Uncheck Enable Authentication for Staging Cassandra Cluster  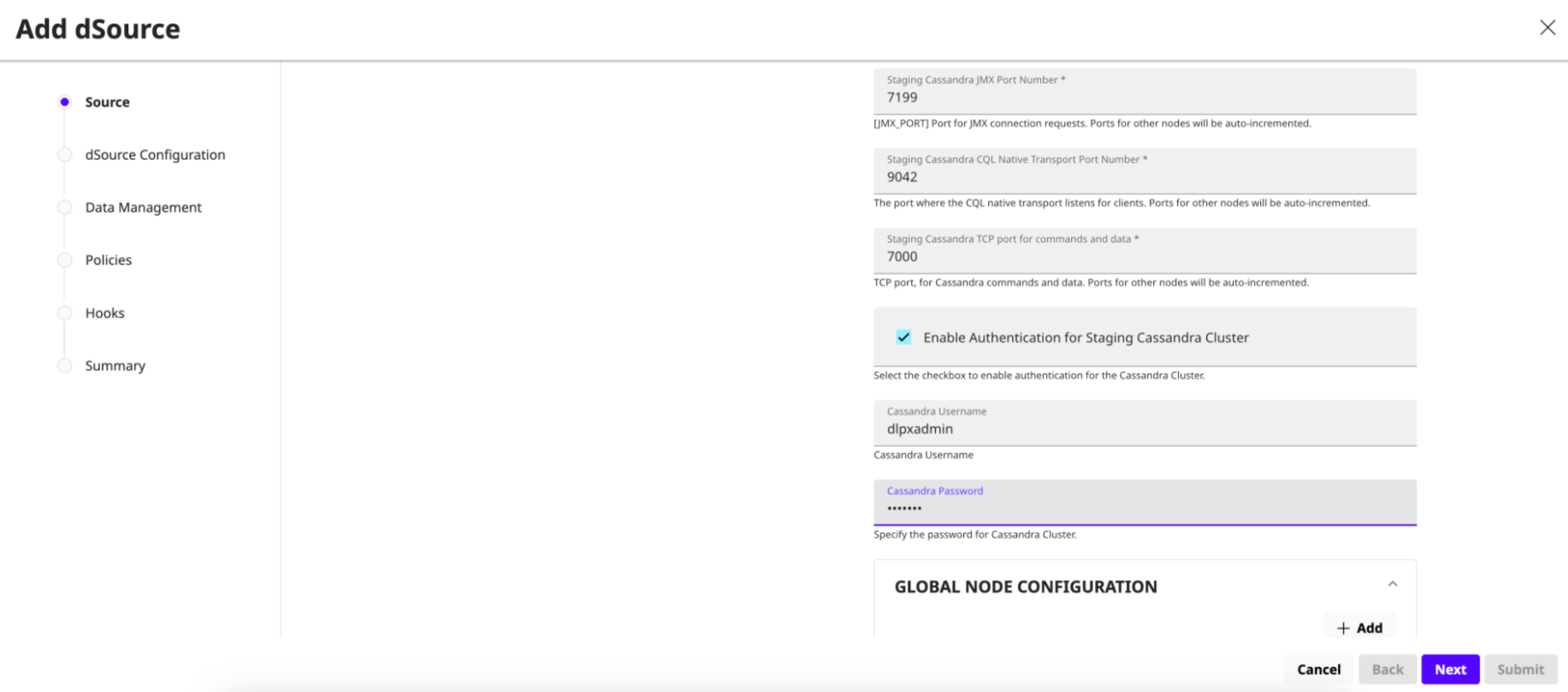coord(903,337)
